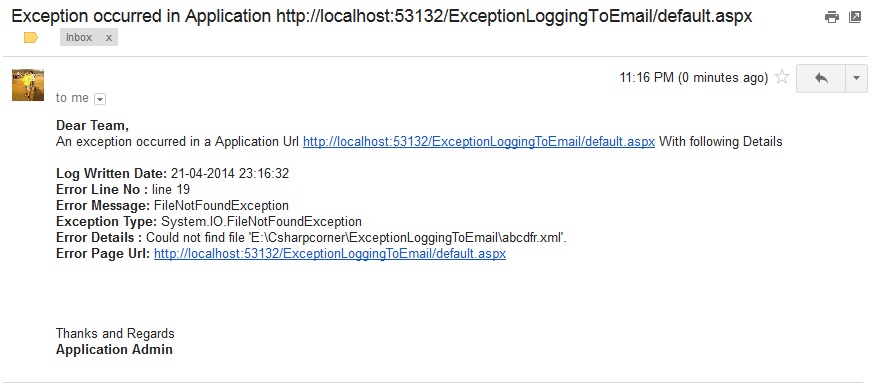879x388 pixels.
Task: Open the email in a new window
Action: [x=855, y=17]
